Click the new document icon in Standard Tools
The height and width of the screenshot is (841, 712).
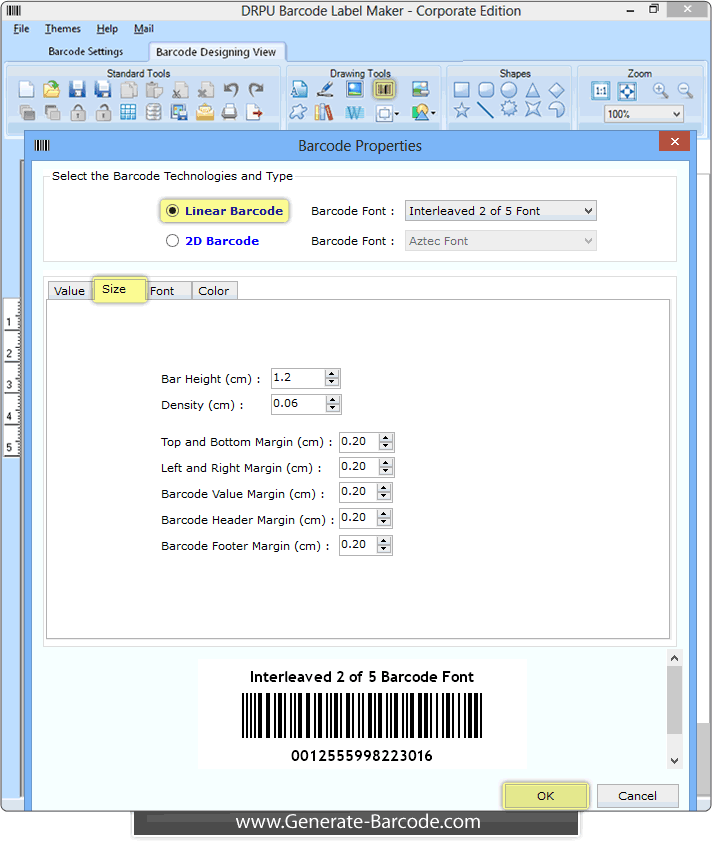[x=27, y=90]
